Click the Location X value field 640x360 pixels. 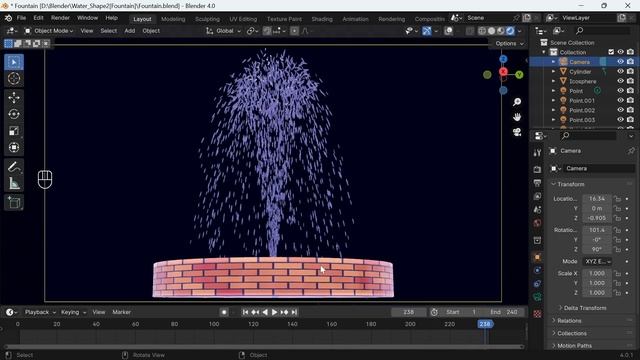click(x=597, y=199)
